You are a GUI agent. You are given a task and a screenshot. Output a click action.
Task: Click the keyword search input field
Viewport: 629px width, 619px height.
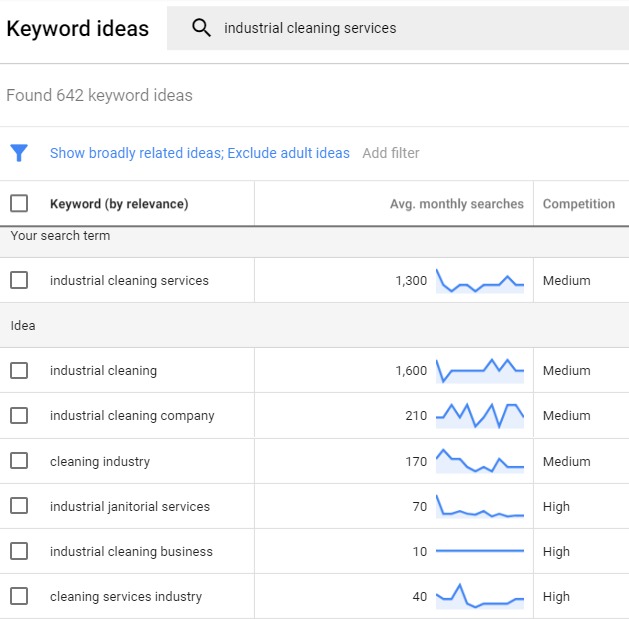(400, 28)
